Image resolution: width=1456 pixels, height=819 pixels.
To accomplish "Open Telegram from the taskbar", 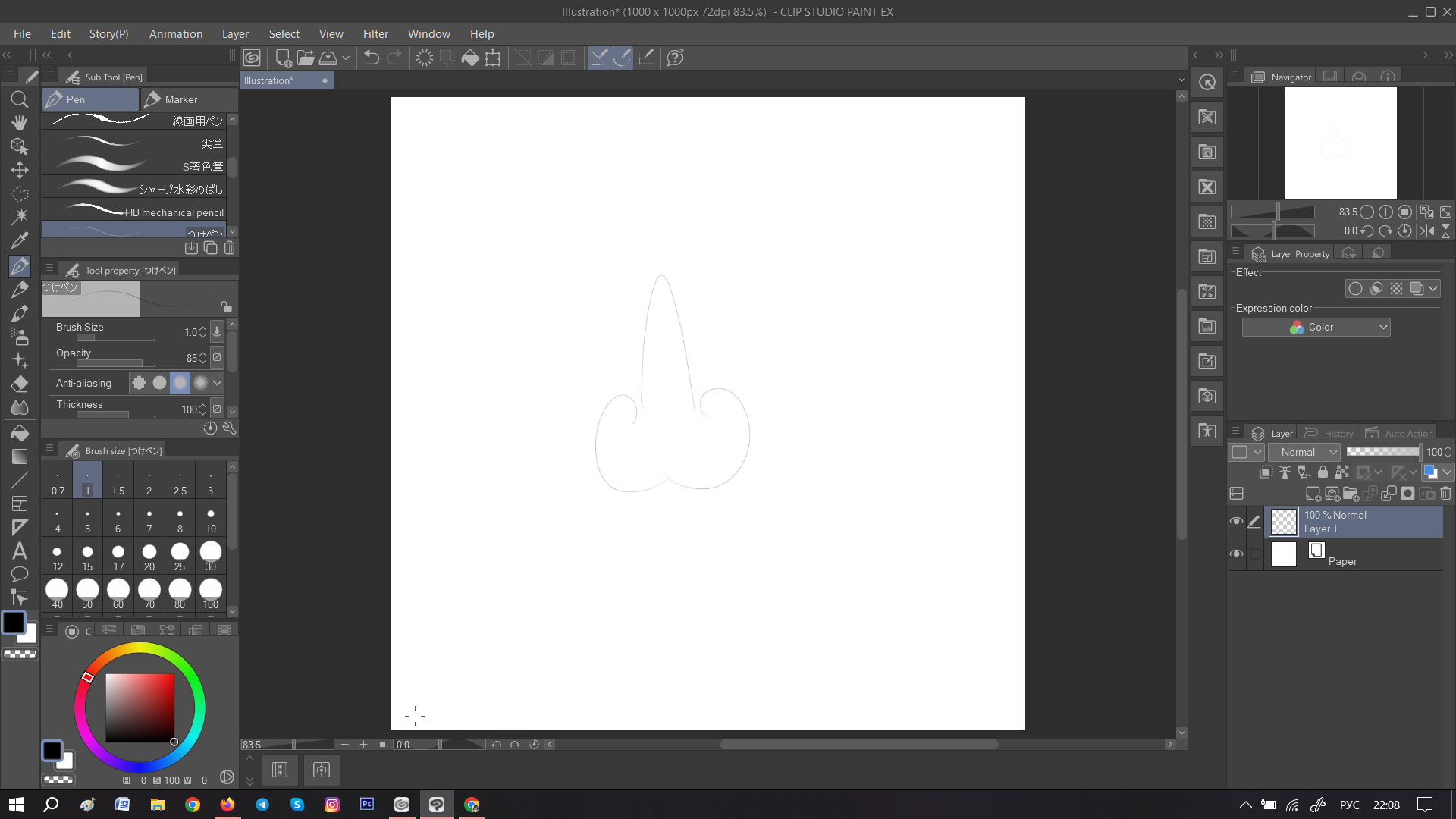I will [x=262, y=805].
